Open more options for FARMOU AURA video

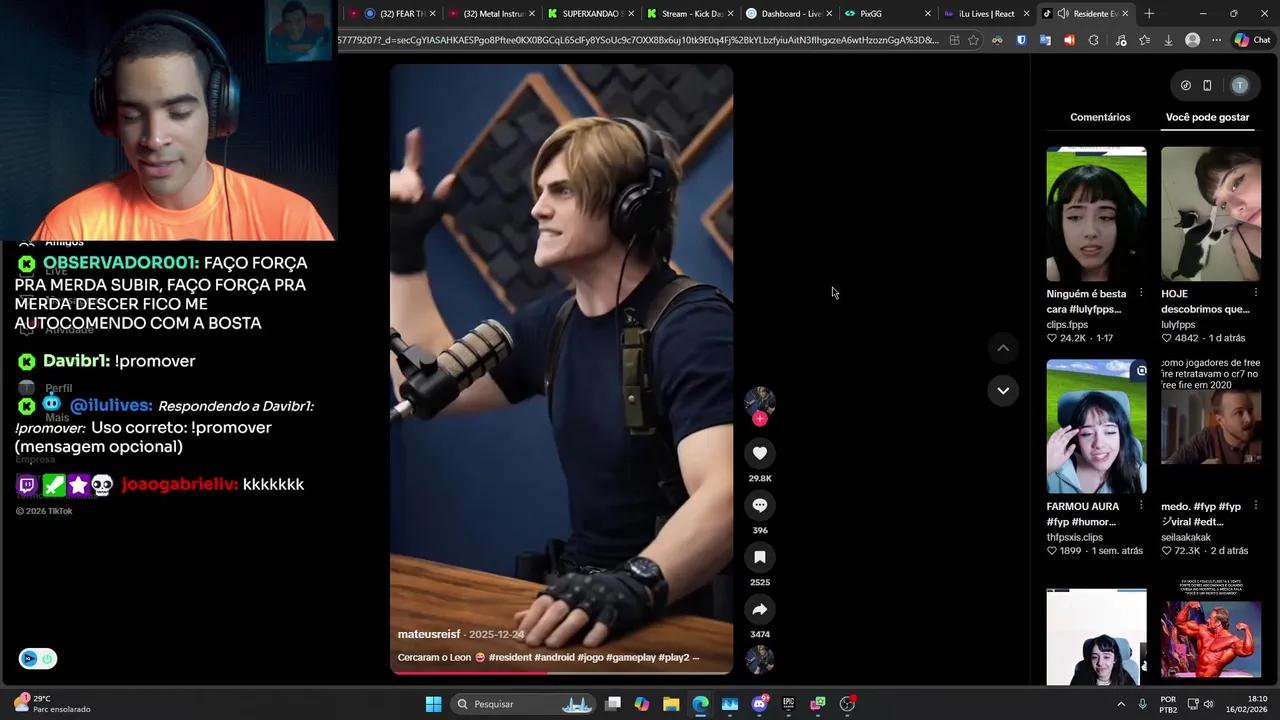click(1141, 506)
